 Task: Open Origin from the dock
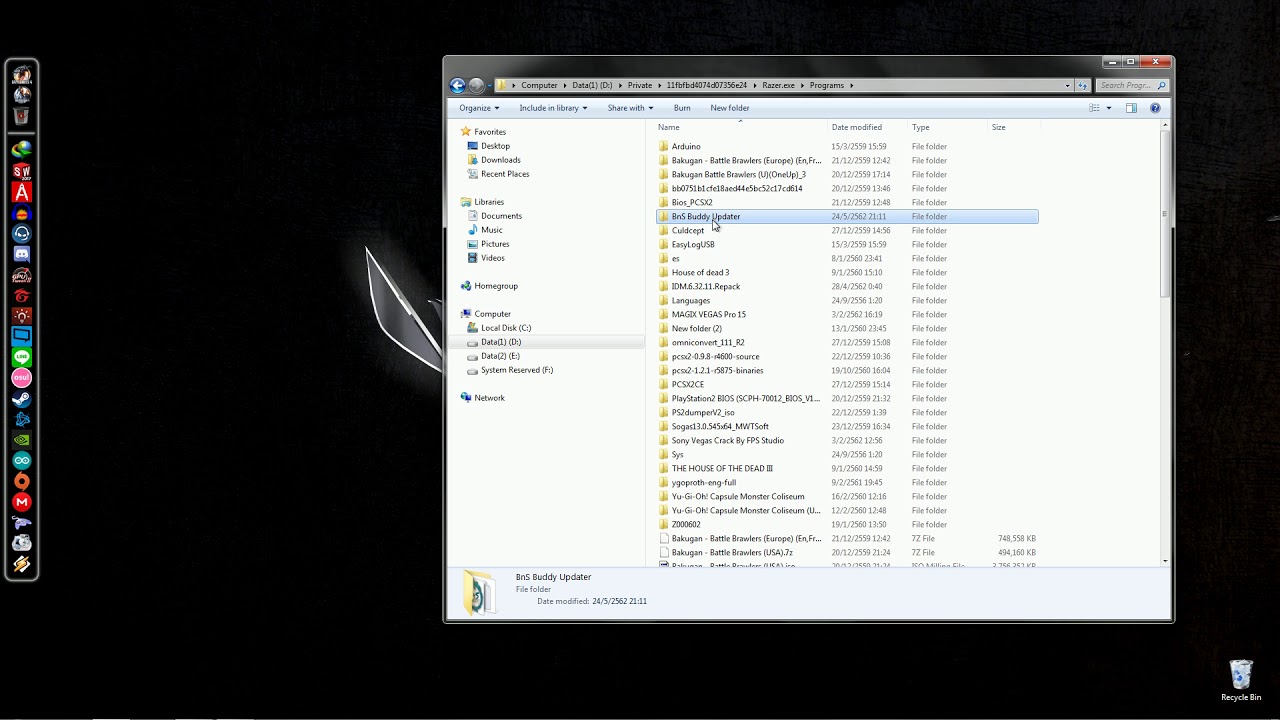[x=22, y=481]
